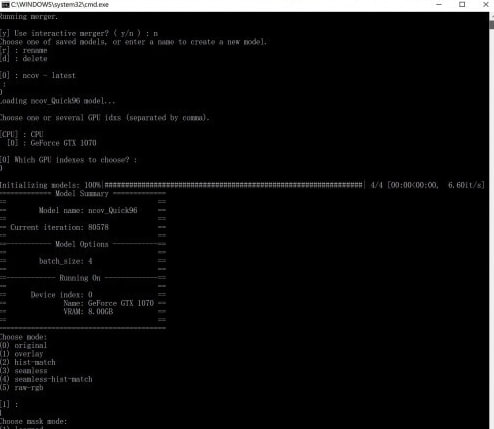Click the 'Running On' header

[x=80, y=278]
